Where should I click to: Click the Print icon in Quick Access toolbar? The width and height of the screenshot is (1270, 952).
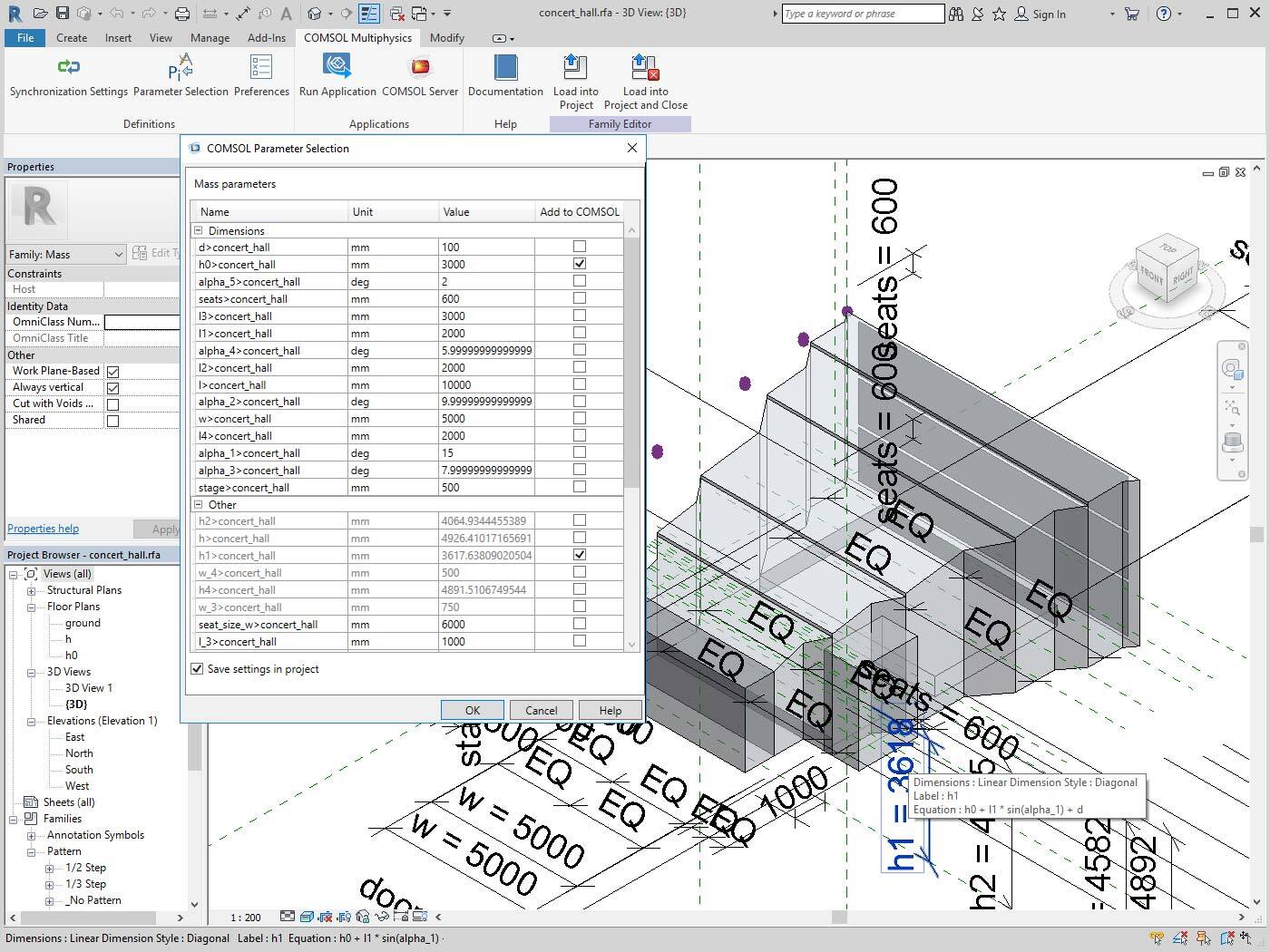(181, 13)
